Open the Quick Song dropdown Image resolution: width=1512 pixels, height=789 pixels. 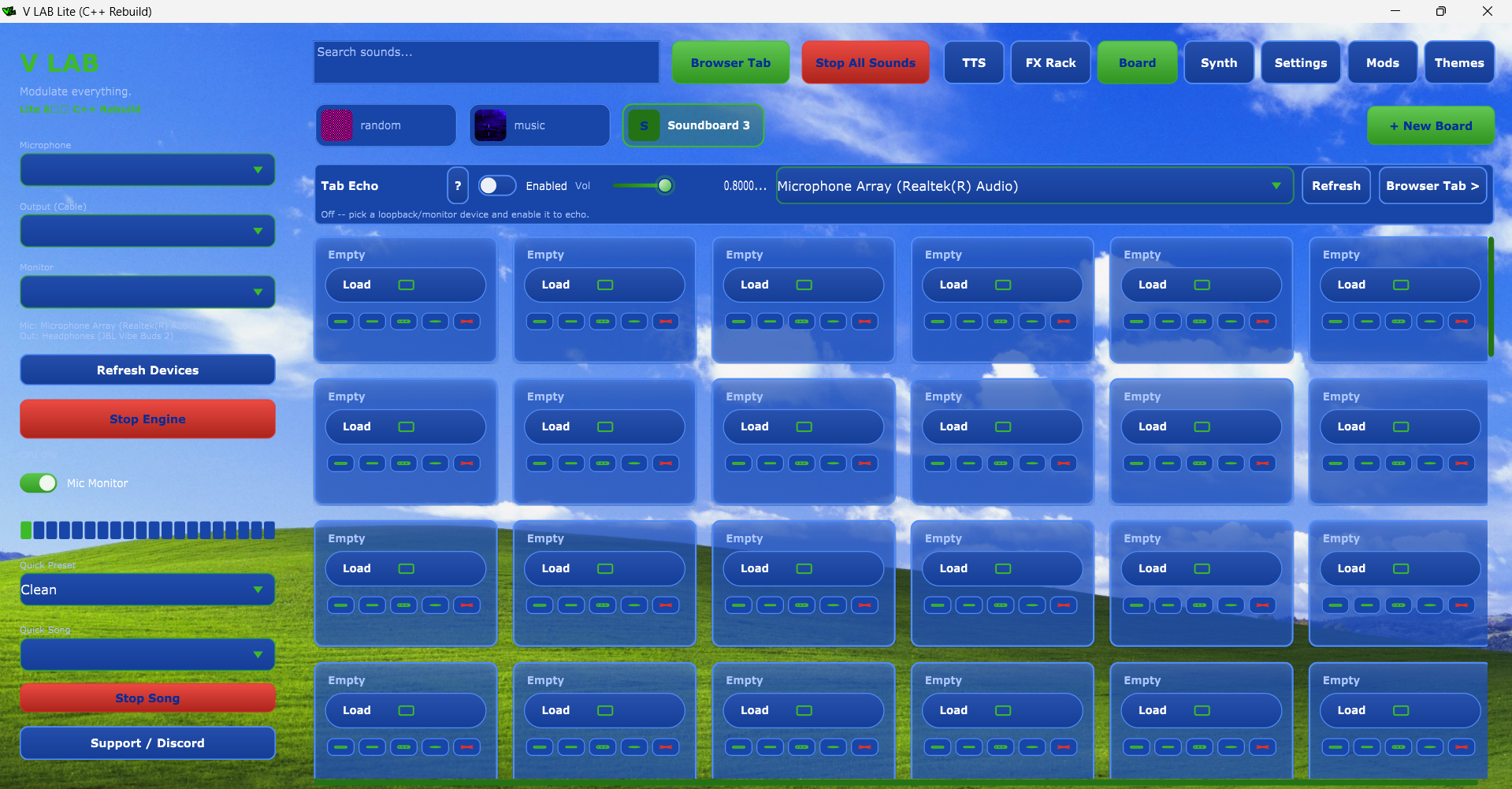click(147, 654)
